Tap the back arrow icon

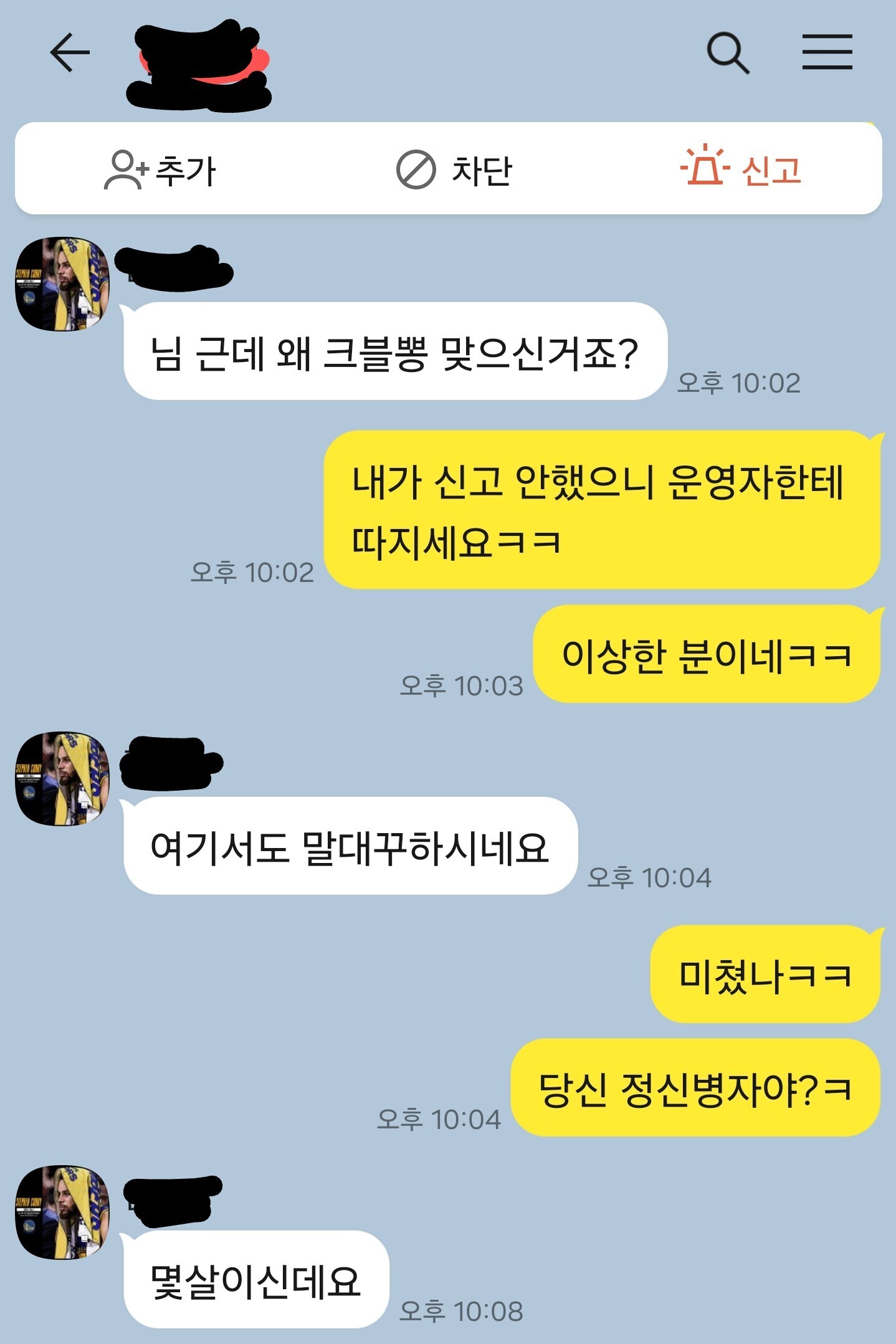click(70, 53)
